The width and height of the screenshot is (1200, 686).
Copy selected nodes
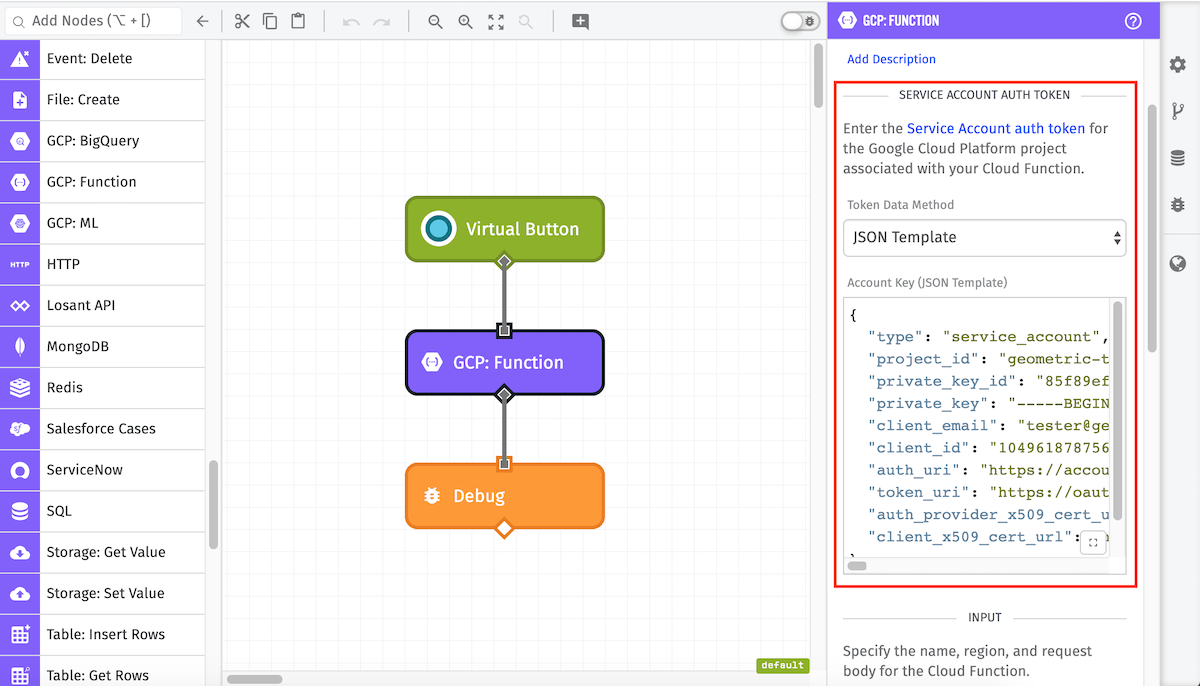pos(270,21)
